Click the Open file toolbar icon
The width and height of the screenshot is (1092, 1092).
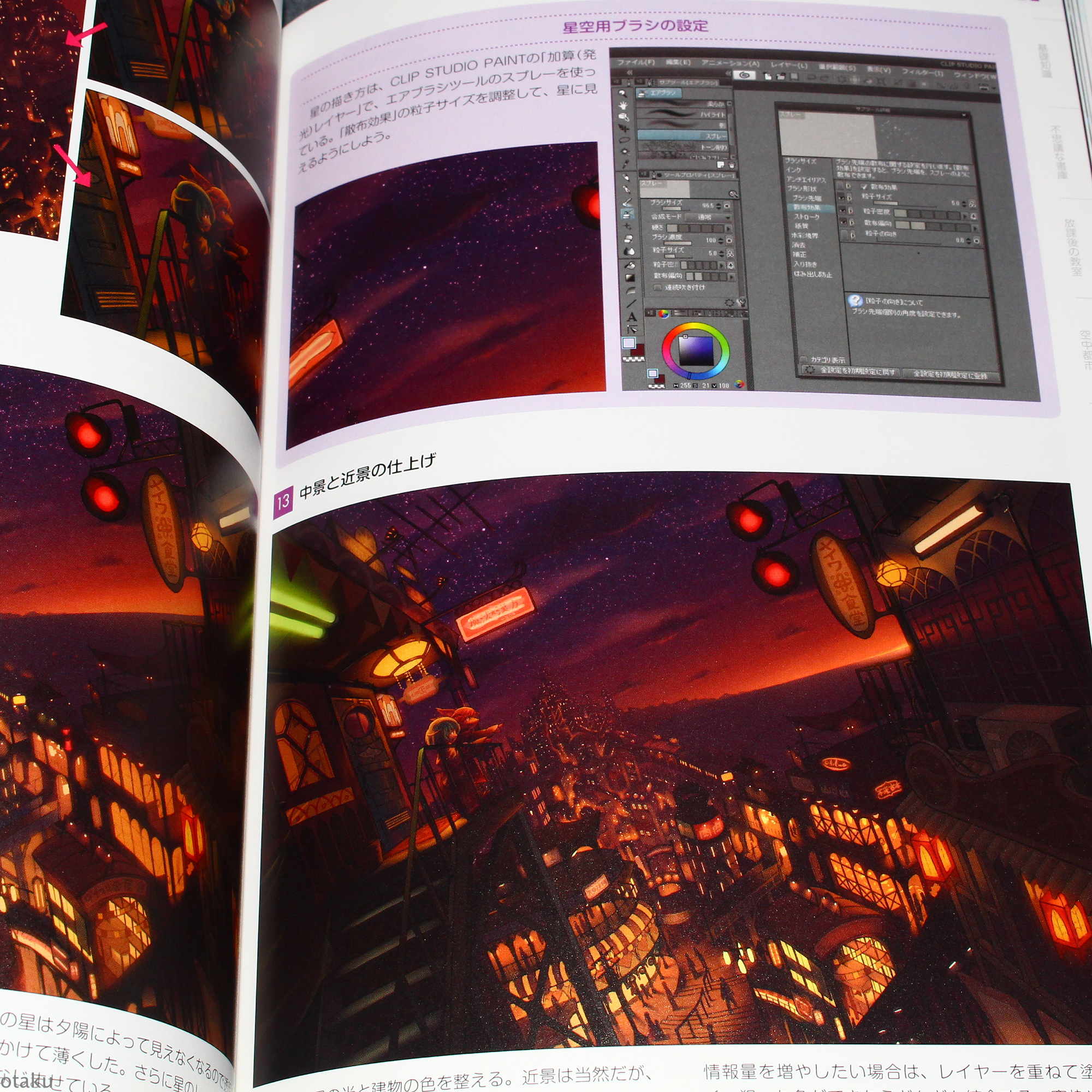pyautogui.click(x=781, y=77)
